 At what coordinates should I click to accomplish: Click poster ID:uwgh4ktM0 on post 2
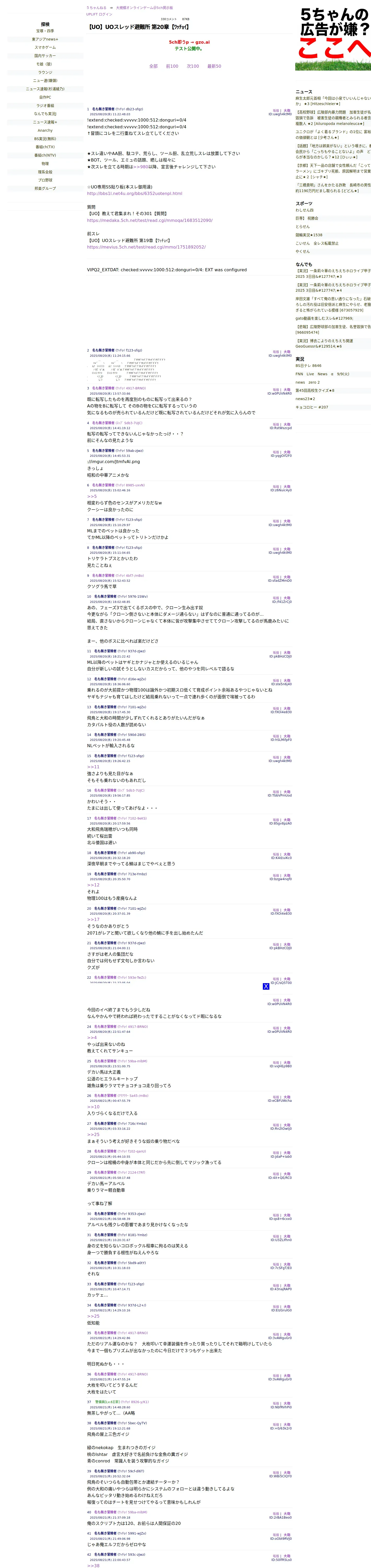click(280, 355)
